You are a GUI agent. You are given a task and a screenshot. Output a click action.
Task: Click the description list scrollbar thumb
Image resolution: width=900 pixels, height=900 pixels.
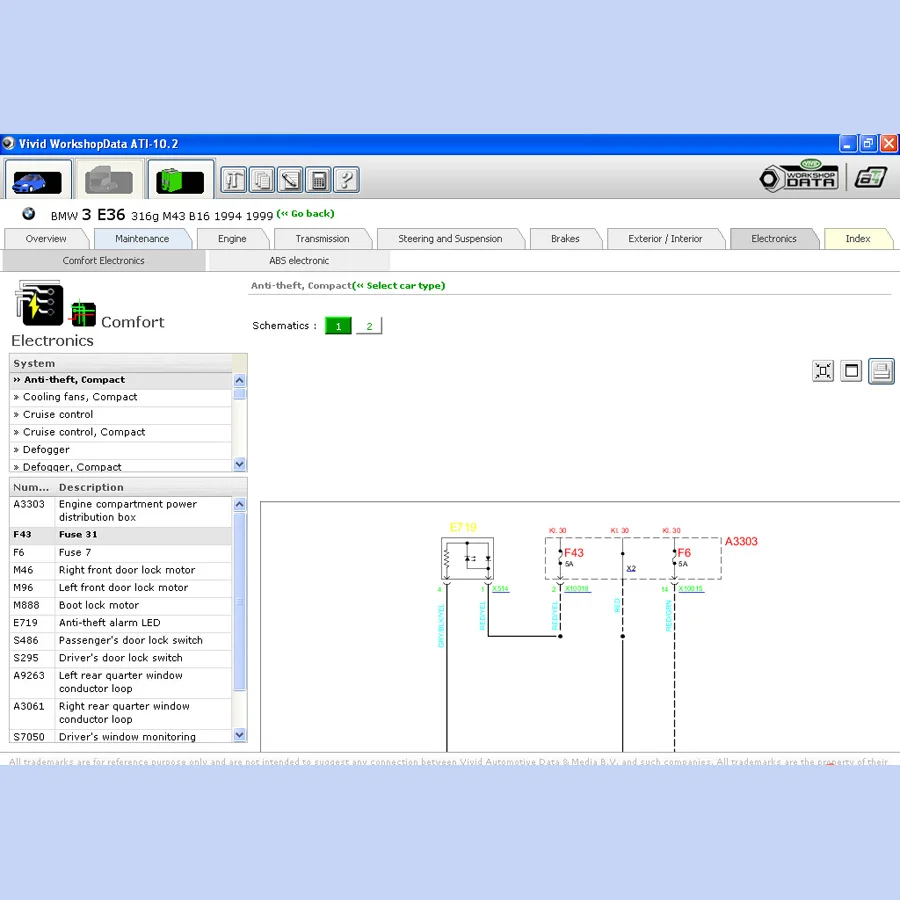(x=239, y=601)
